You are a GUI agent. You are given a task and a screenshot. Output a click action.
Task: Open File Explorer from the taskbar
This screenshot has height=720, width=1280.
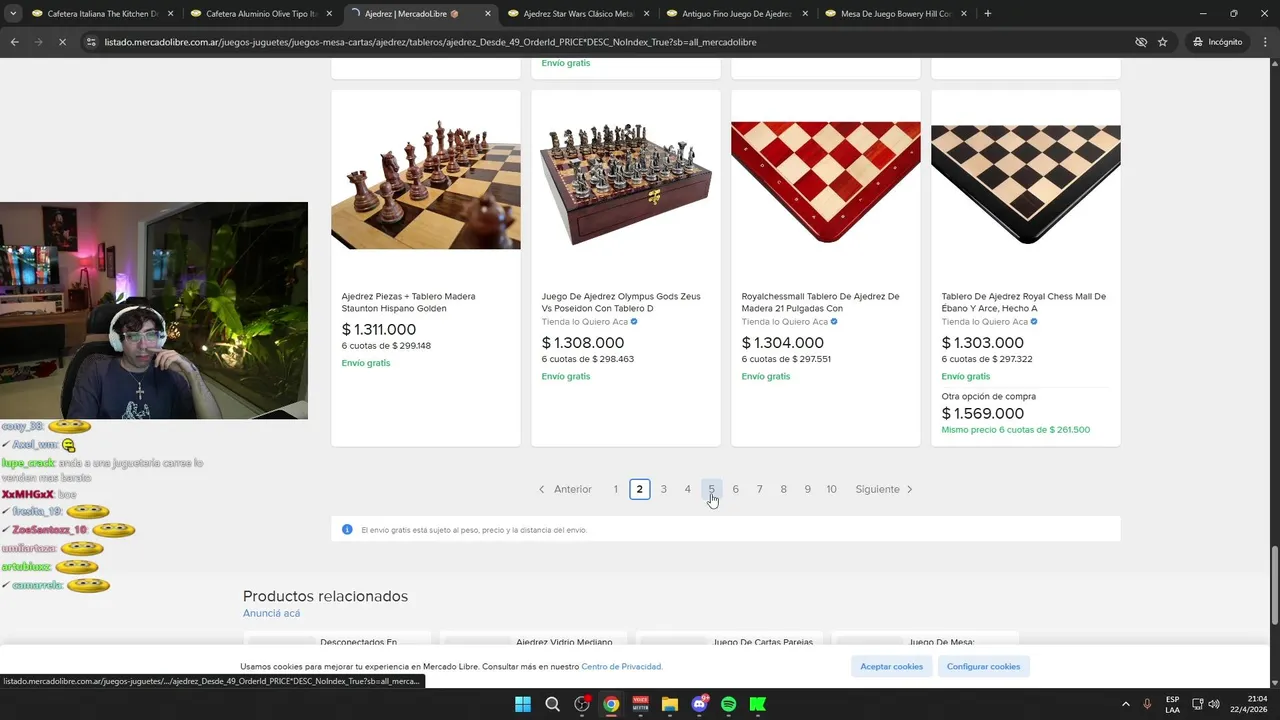[670, 704]
